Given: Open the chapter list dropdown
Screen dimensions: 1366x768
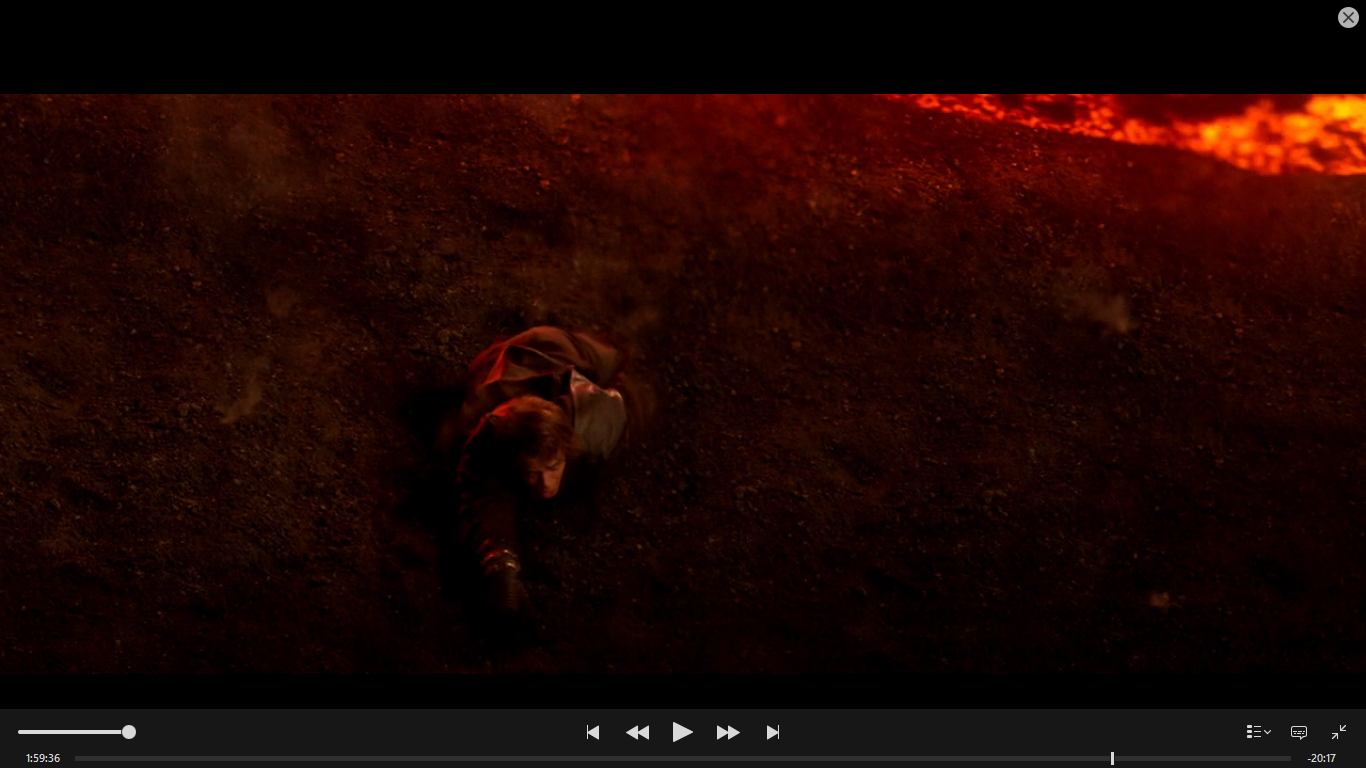Looking at the screenshot, I should click(1258, 732).
